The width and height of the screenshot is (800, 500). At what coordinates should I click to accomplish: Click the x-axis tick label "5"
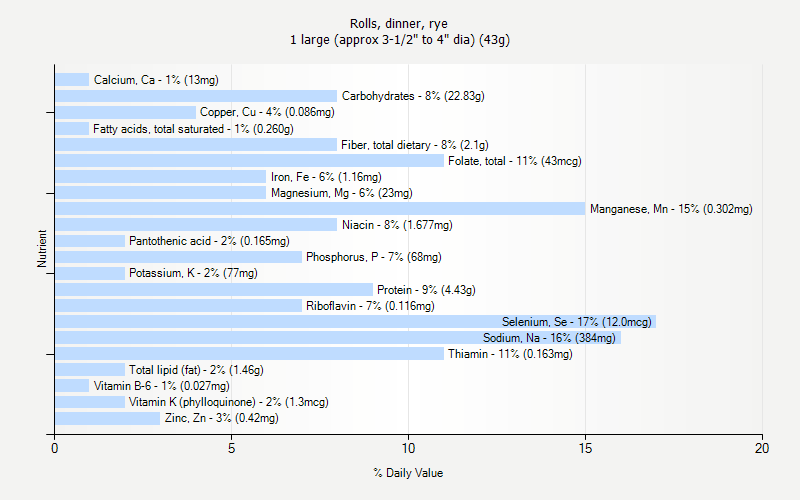tap(231, 448)
